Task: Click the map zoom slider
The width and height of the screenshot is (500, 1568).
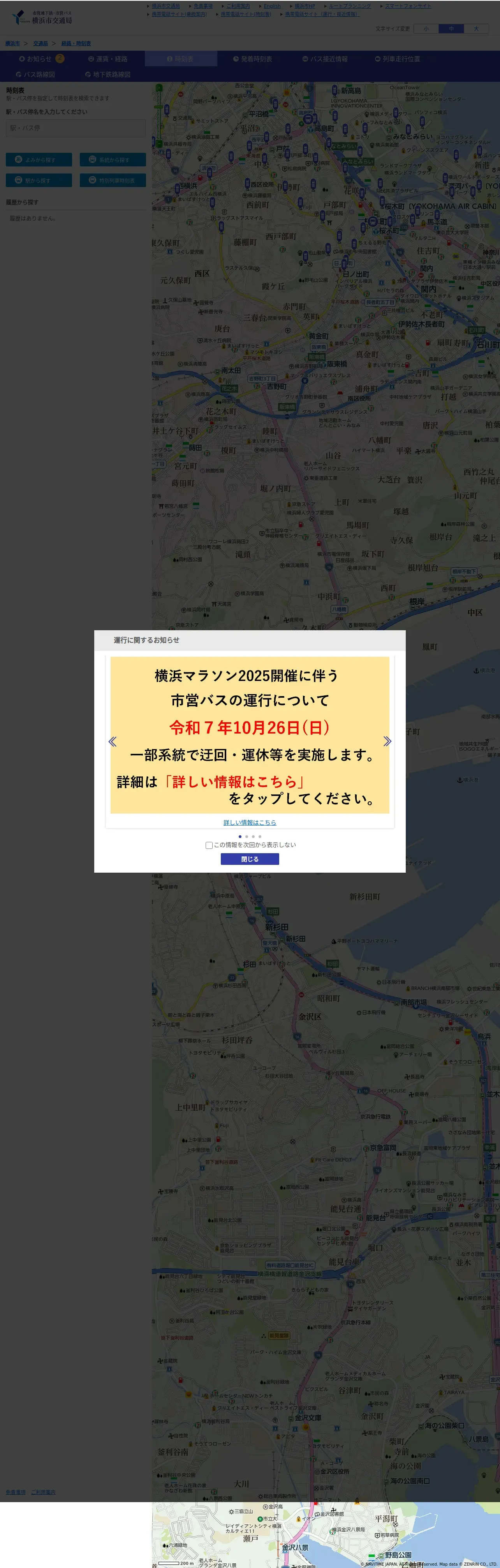Action: click(x=159, y=116)
